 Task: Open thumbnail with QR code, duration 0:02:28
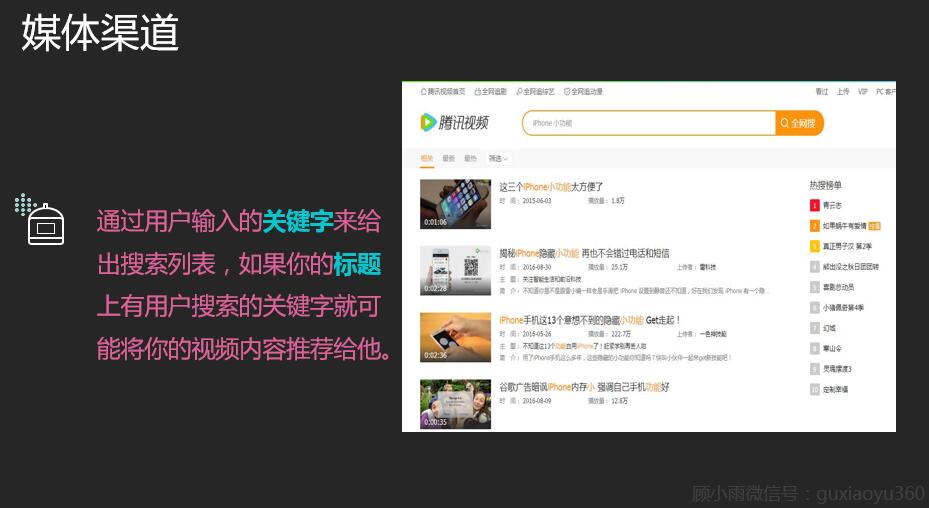(456, 270)
